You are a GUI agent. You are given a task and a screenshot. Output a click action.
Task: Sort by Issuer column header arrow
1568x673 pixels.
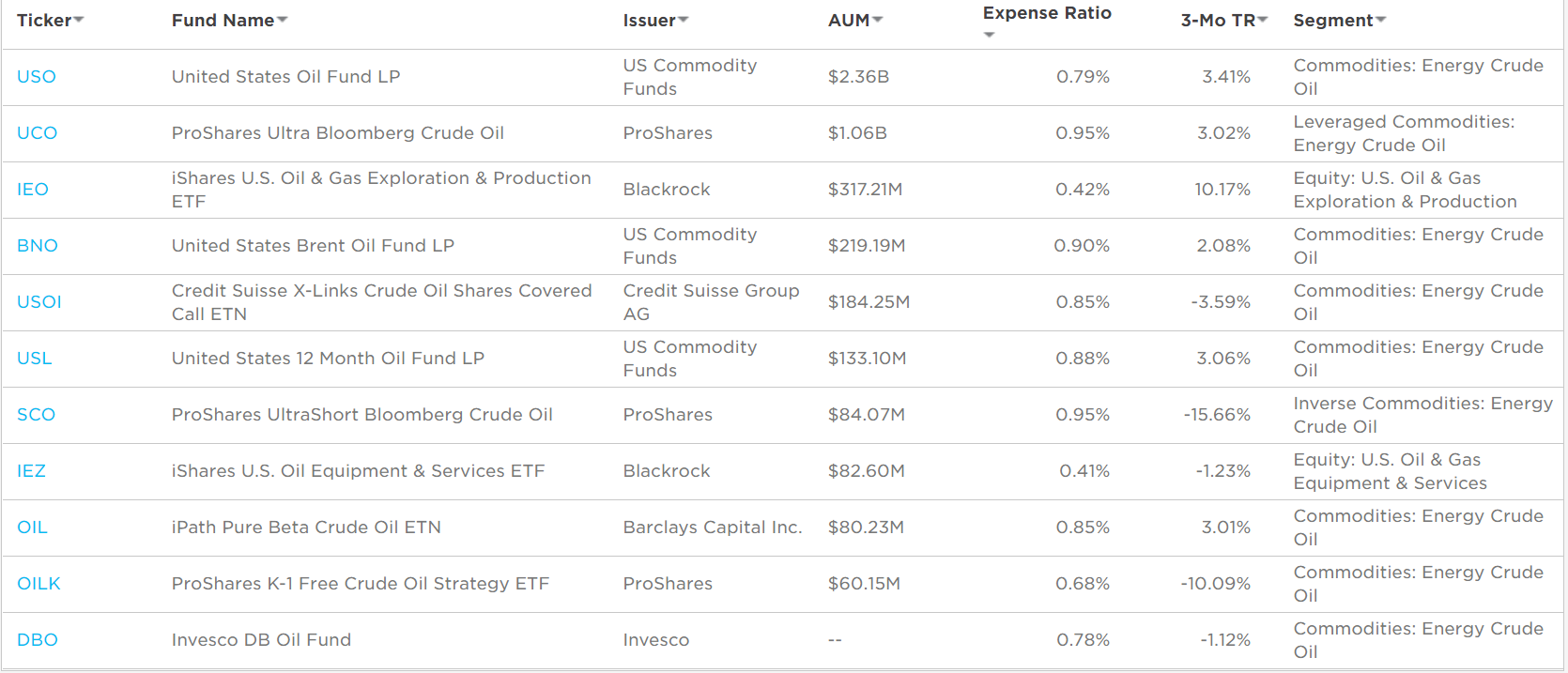pyautogui.click(x=684, y=21)
